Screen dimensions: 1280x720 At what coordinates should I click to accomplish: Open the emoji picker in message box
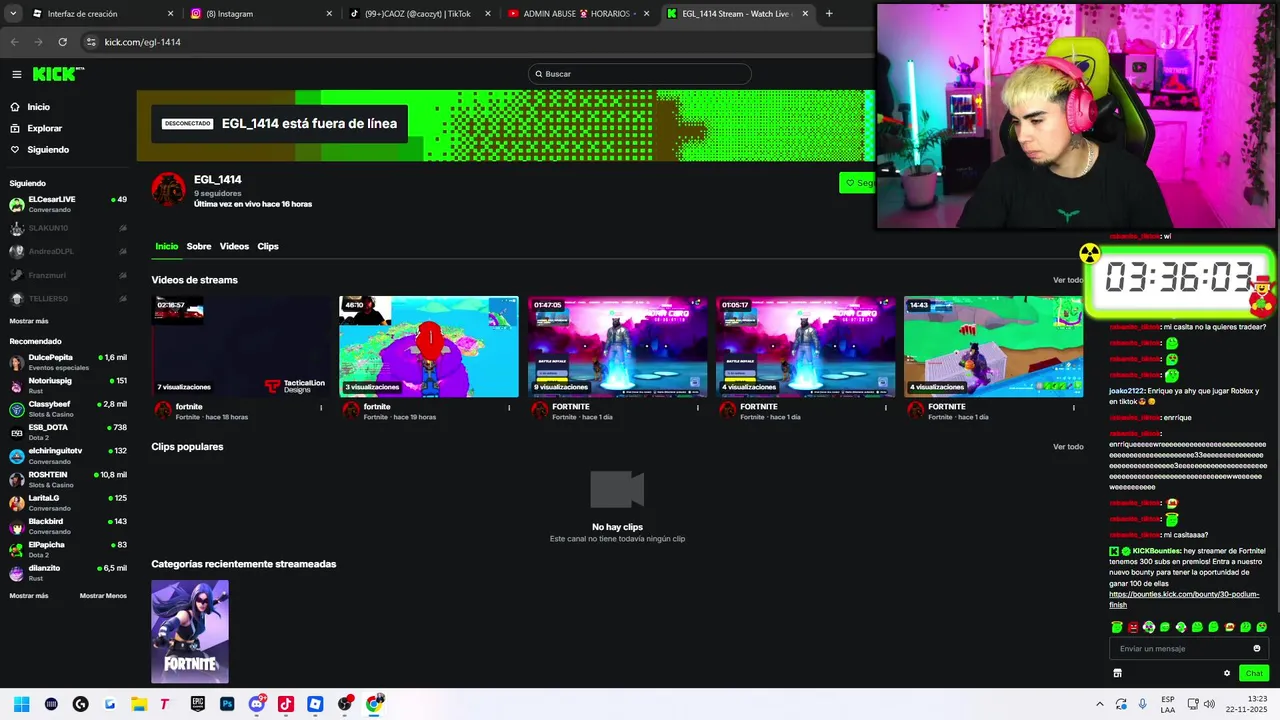pyautogui.click(x=1257, y=648)
